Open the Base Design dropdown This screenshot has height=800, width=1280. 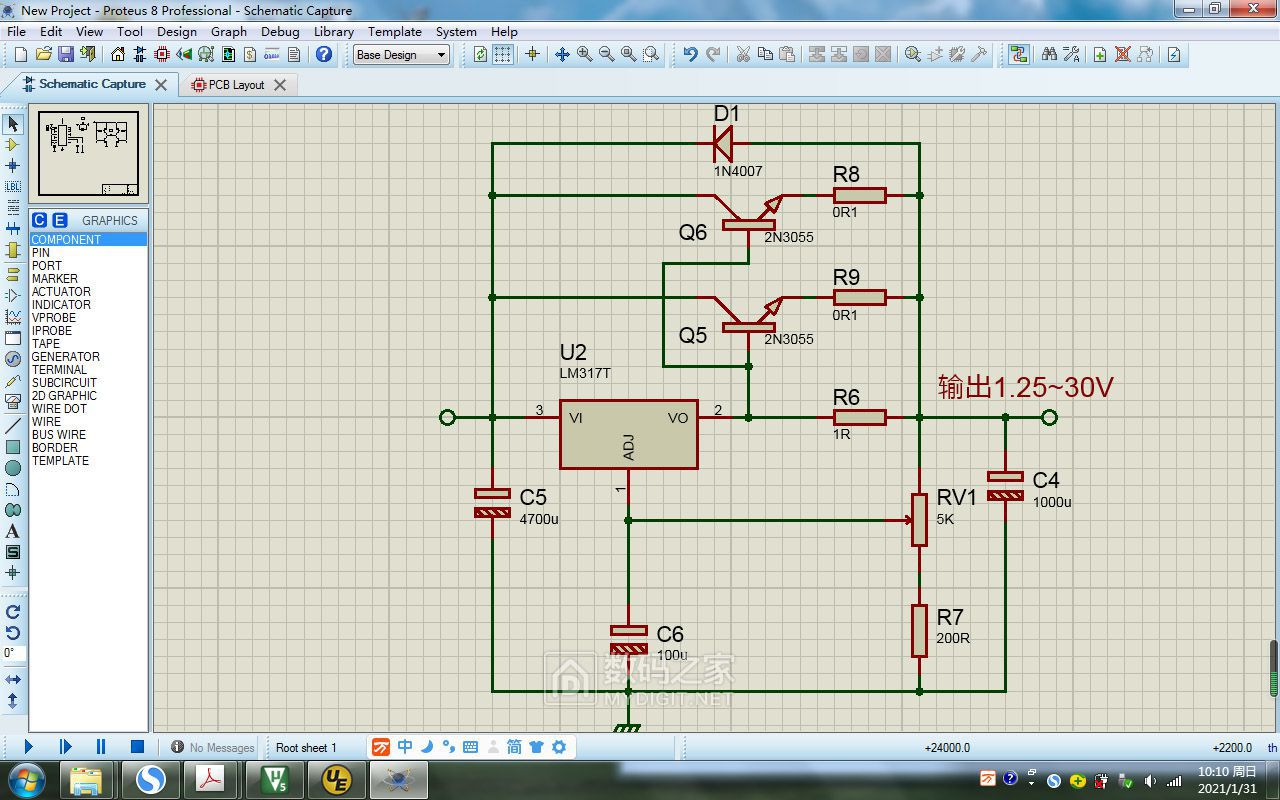tap(401, 55)
